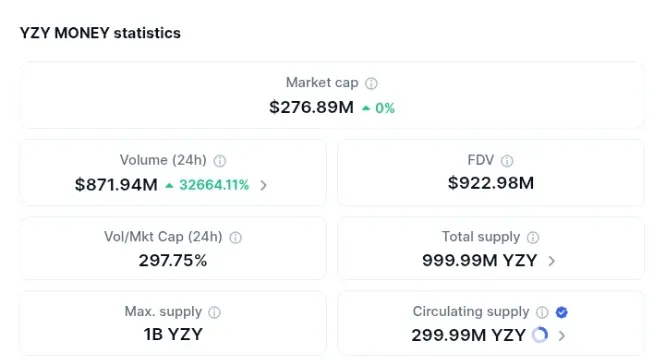
Task: Click the blue verified badge icon
Action: pyautogui.click(x=562, y=313)
